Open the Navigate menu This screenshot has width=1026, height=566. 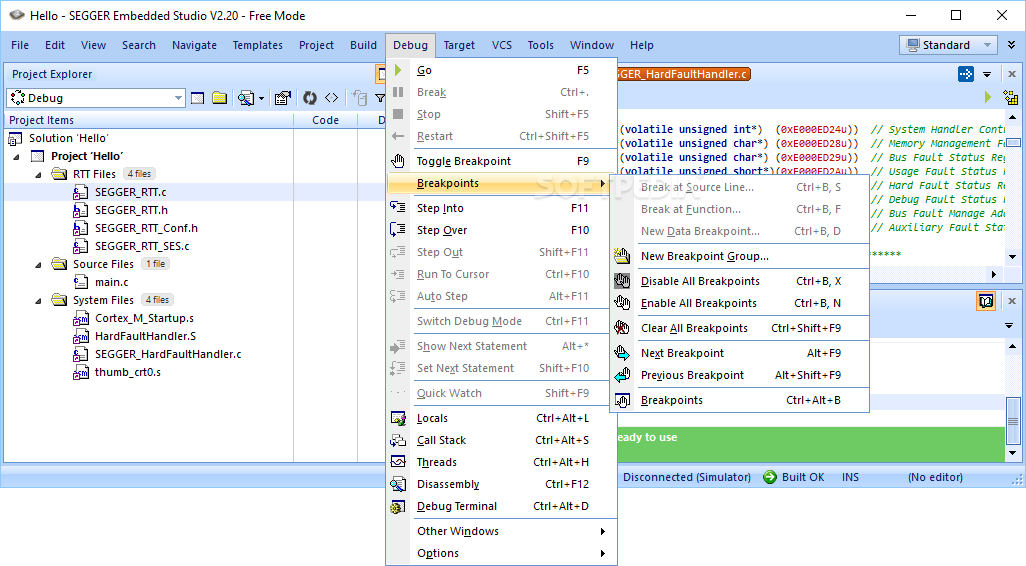[194, 45]
